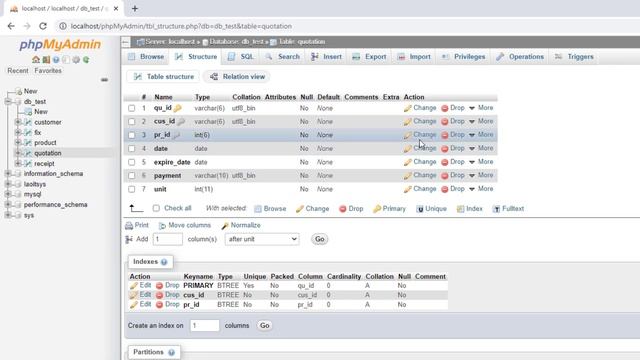Tick checkbox for date row

pyautogui.click(x=131, y=149)
